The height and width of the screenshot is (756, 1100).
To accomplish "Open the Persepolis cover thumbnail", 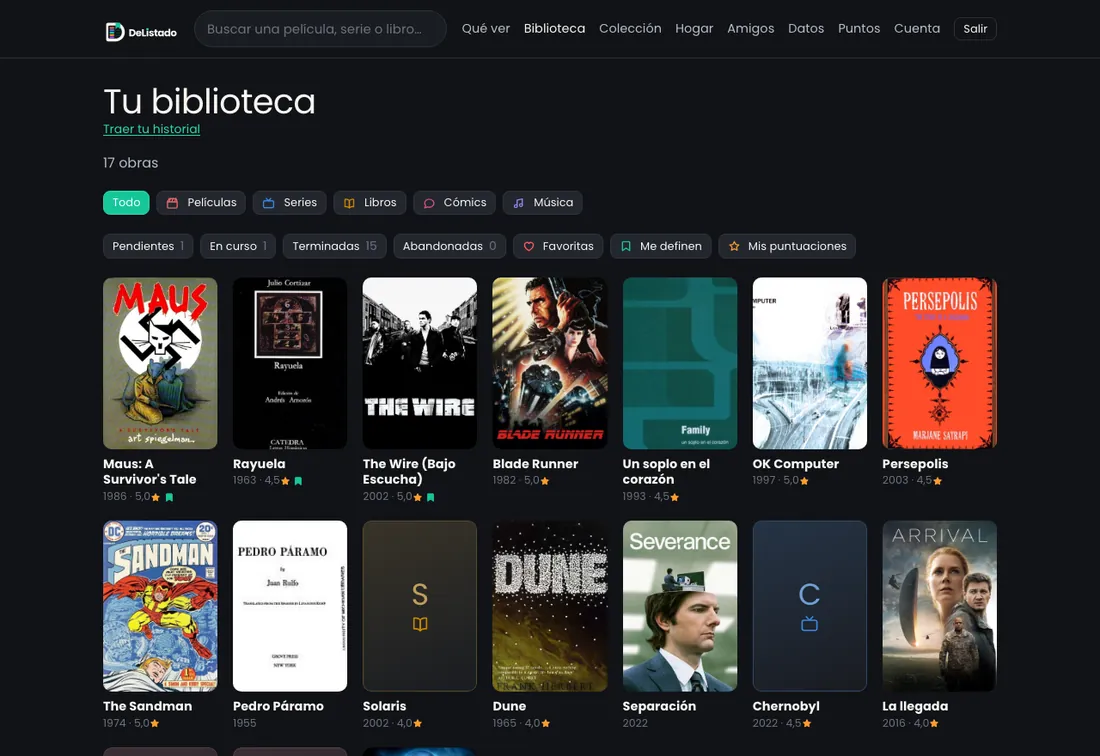I will [939, 363].
